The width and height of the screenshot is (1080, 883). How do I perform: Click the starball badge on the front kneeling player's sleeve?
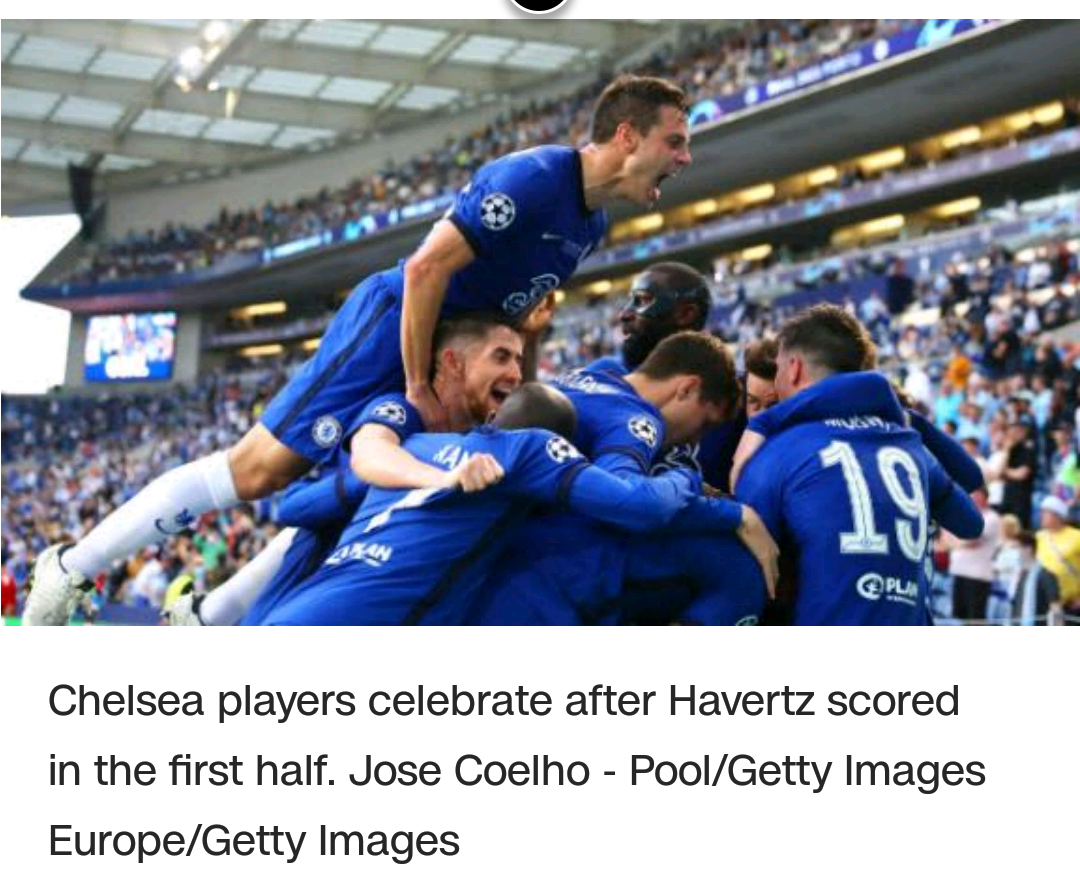[x=562, y=448]
